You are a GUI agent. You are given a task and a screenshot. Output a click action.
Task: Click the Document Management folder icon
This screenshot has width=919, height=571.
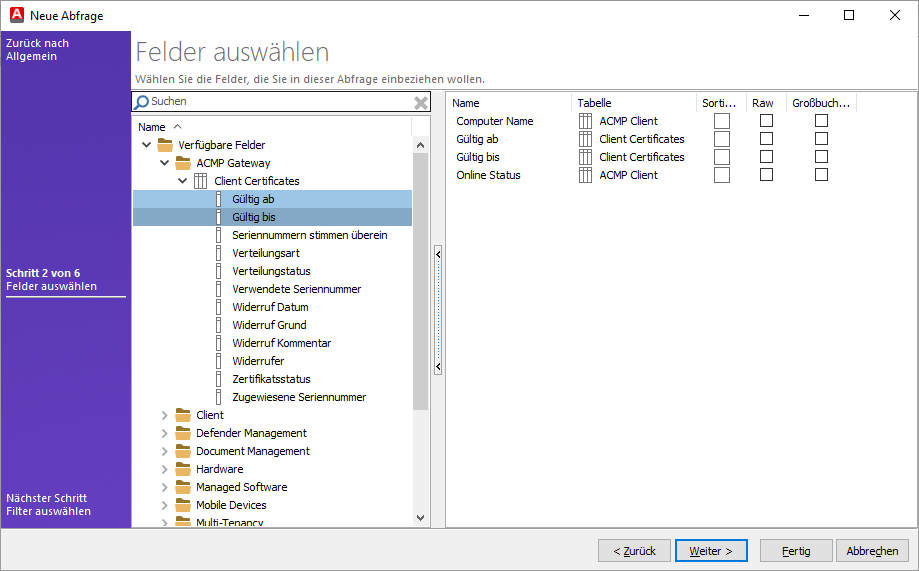coord(183,451)
